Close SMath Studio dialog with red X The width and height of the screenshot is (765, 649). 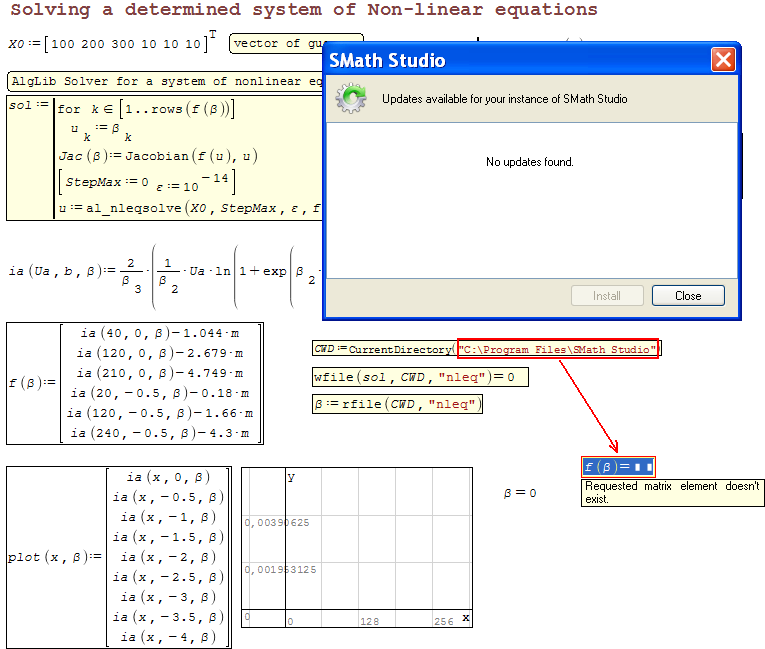point(723,60)
